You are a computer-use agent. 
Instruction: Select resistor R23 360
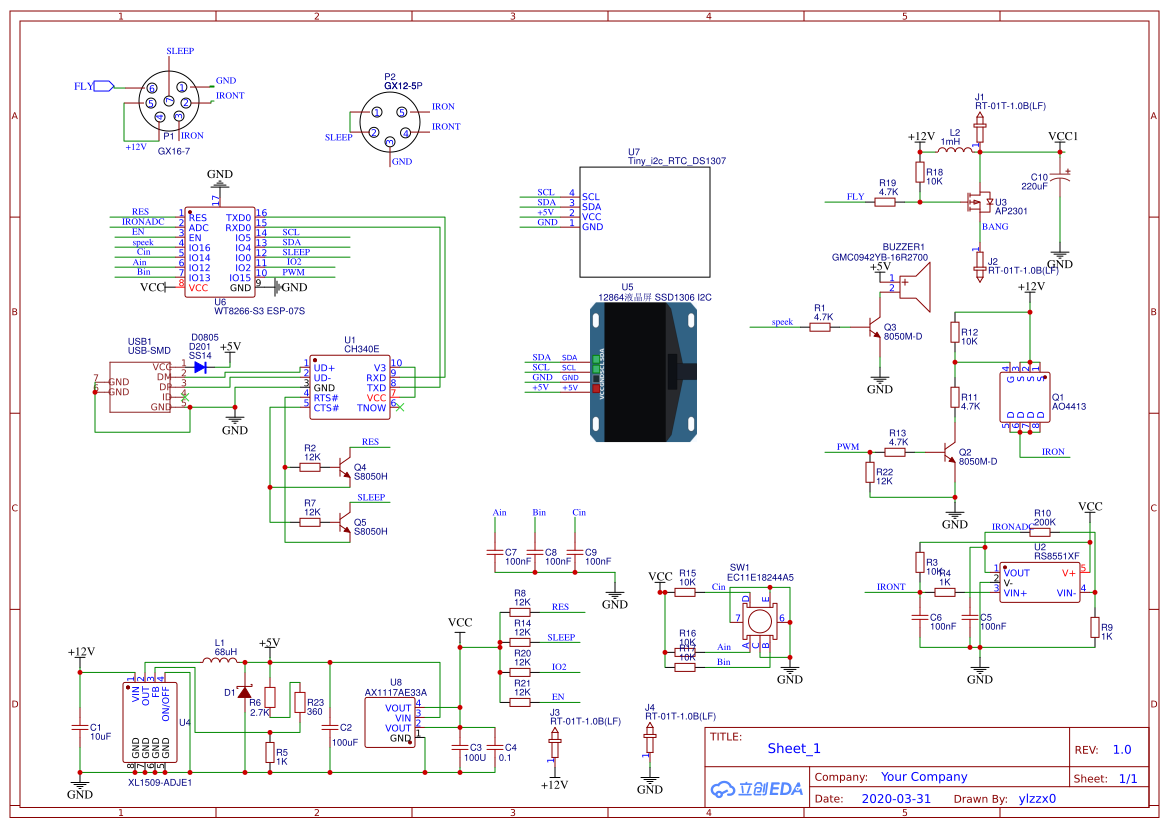pos(299,703)
